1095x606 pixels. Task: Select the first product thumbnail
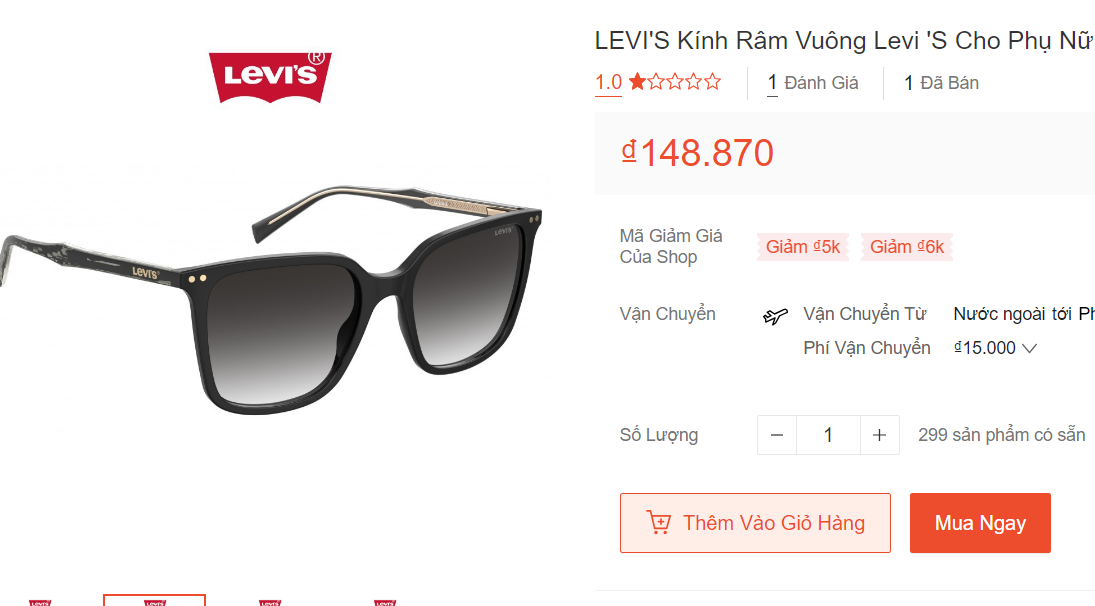coord(40,601)
